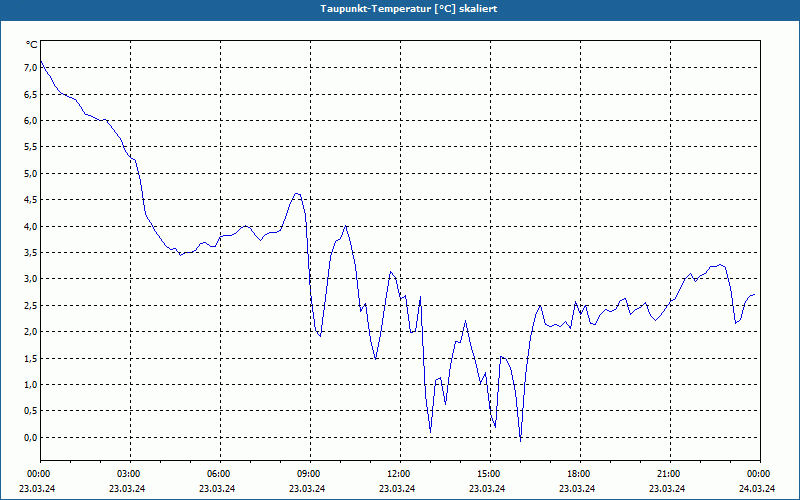Click the '03:00' time axis label
Image resolution: width=800 pixels, height=500 pixels.
129,473
